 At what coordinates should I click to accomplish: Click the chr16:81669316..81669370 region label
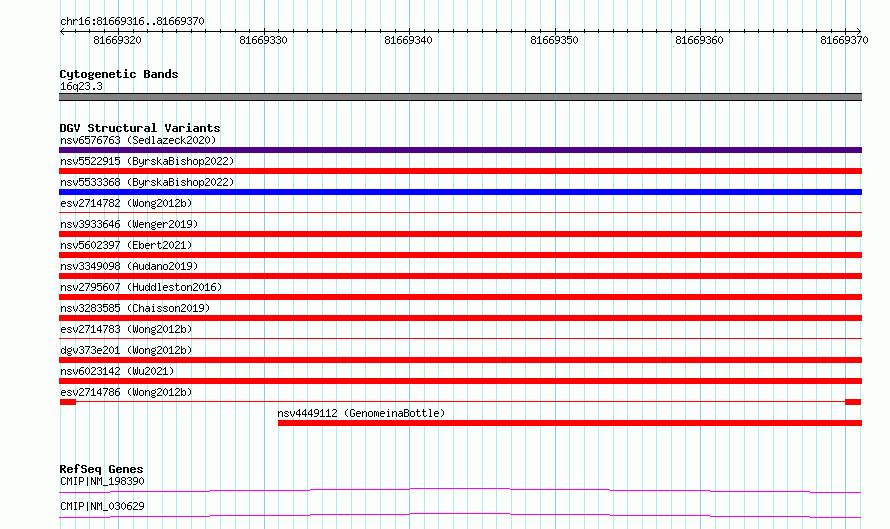(132, 21)
